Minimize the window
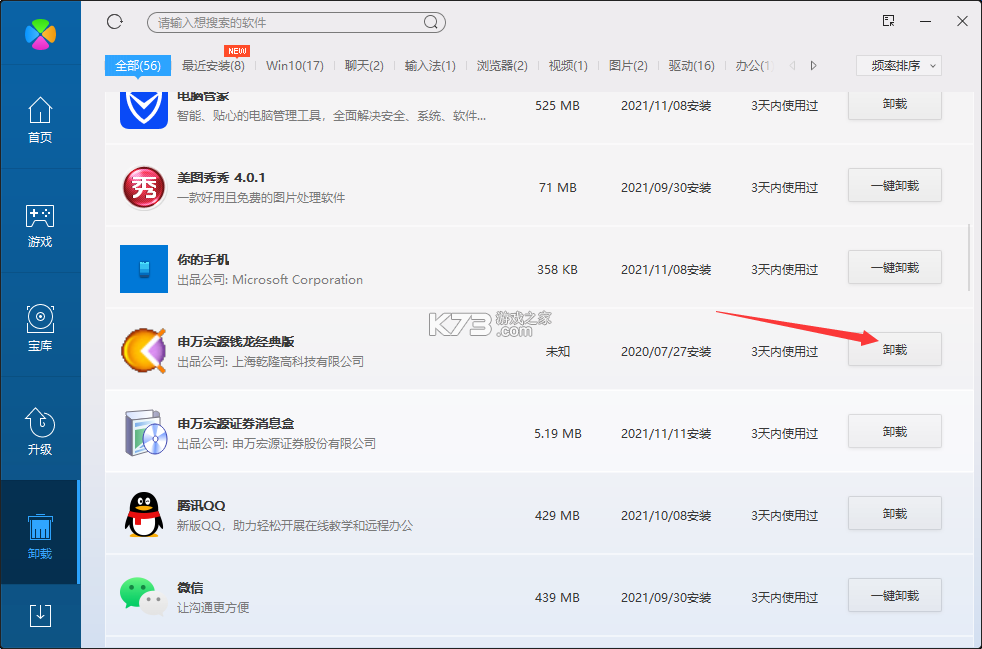The image size is (982, 649). [x=926, y=22]
